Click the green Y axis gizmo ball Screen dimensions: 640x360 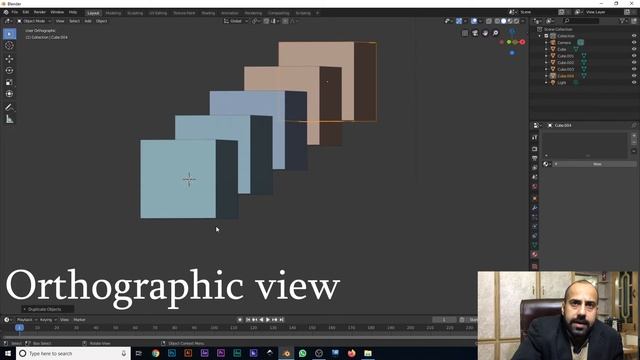pos(509,42)
